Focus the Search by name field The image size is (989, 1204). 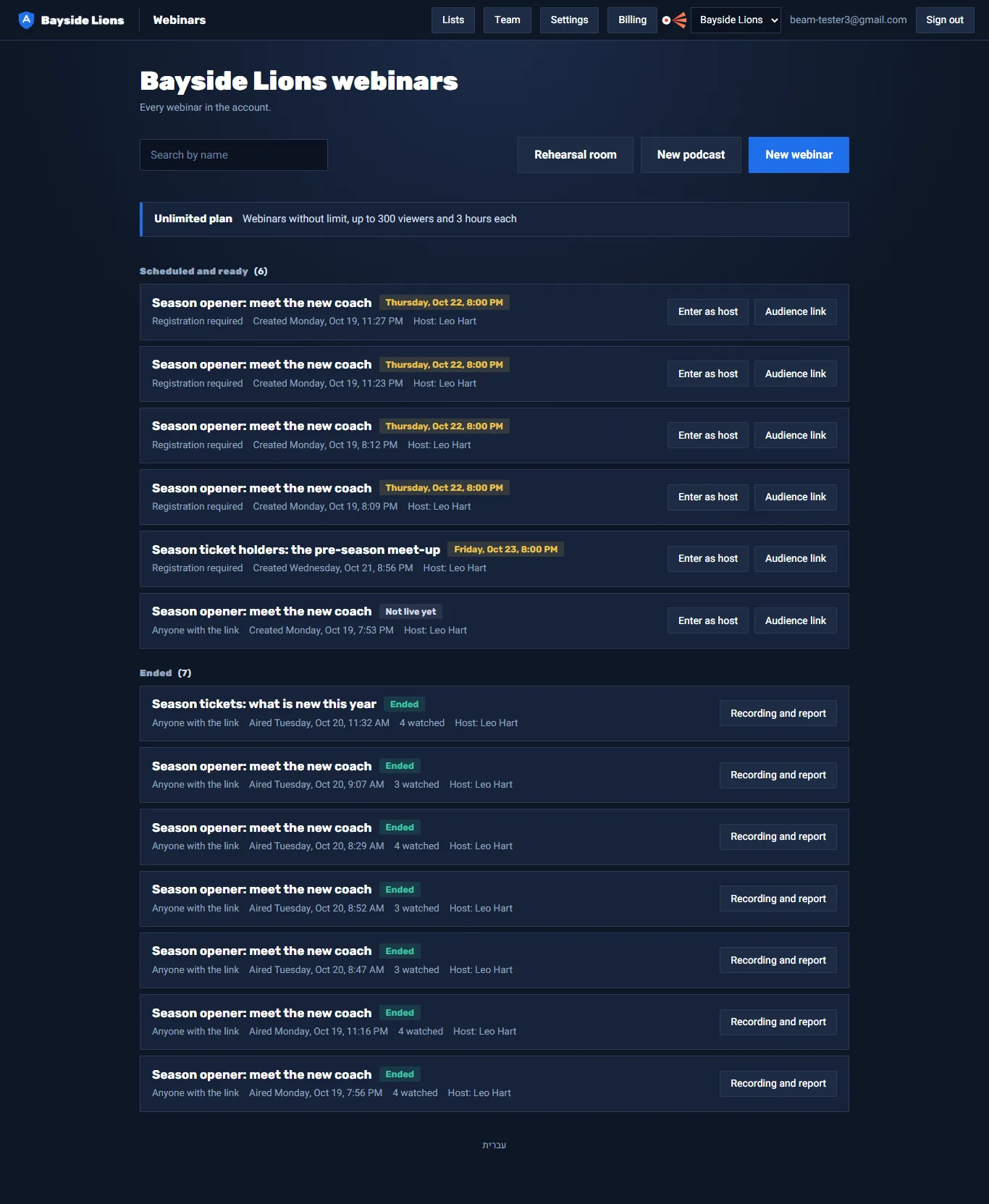coord(234,155)
